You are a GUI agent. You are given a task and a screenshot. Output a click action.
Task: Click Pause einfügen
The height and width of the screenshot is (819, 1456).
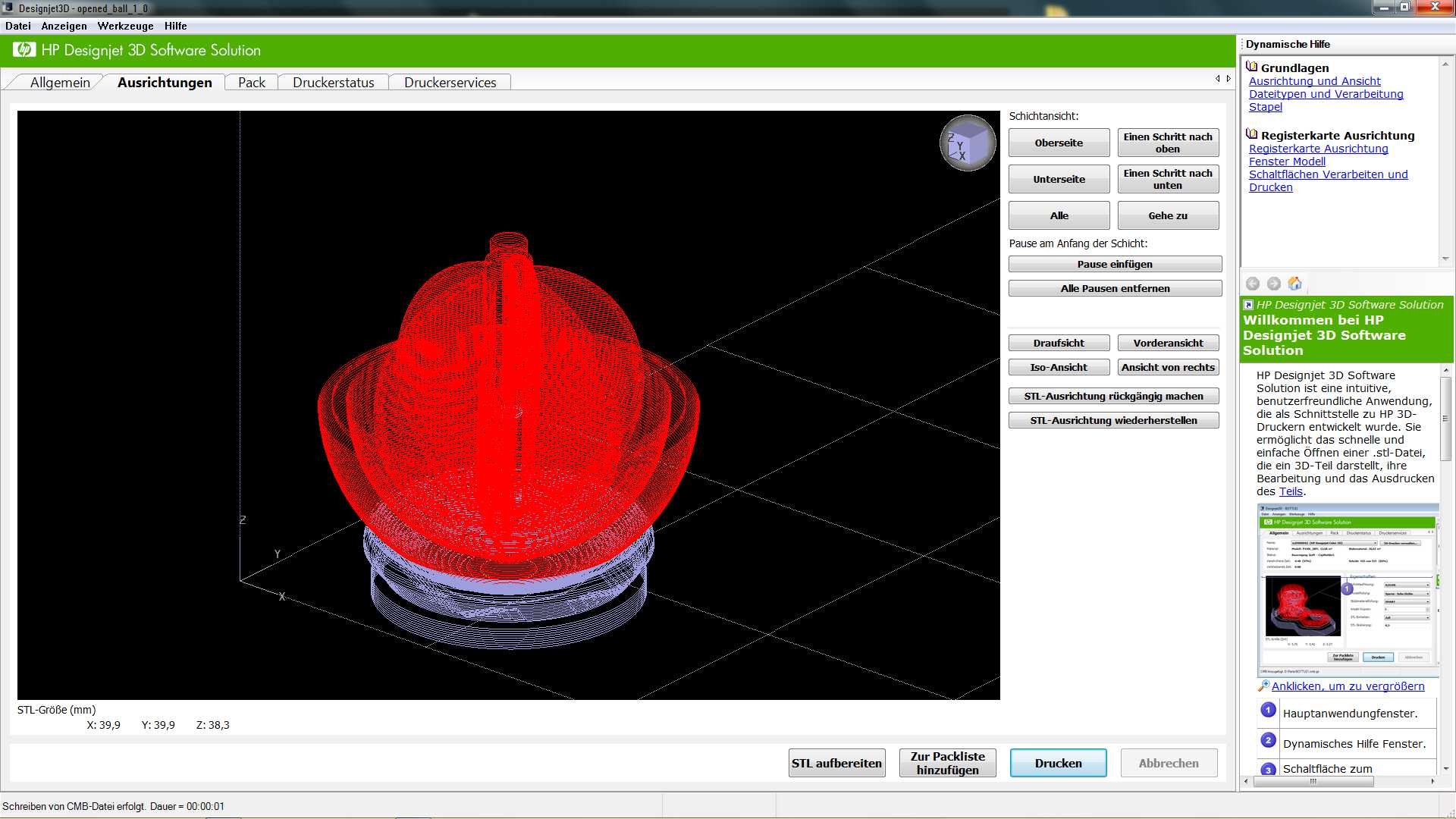point(1116,264)
